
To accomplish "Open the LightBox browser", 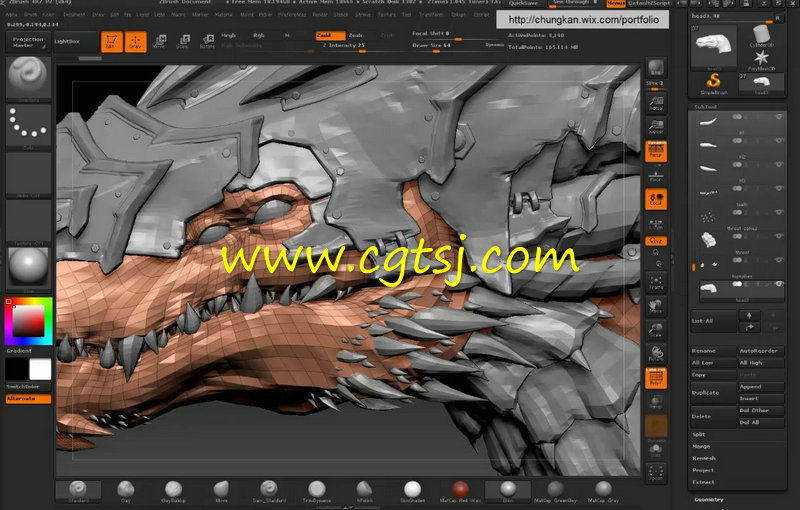I will 76,42.
